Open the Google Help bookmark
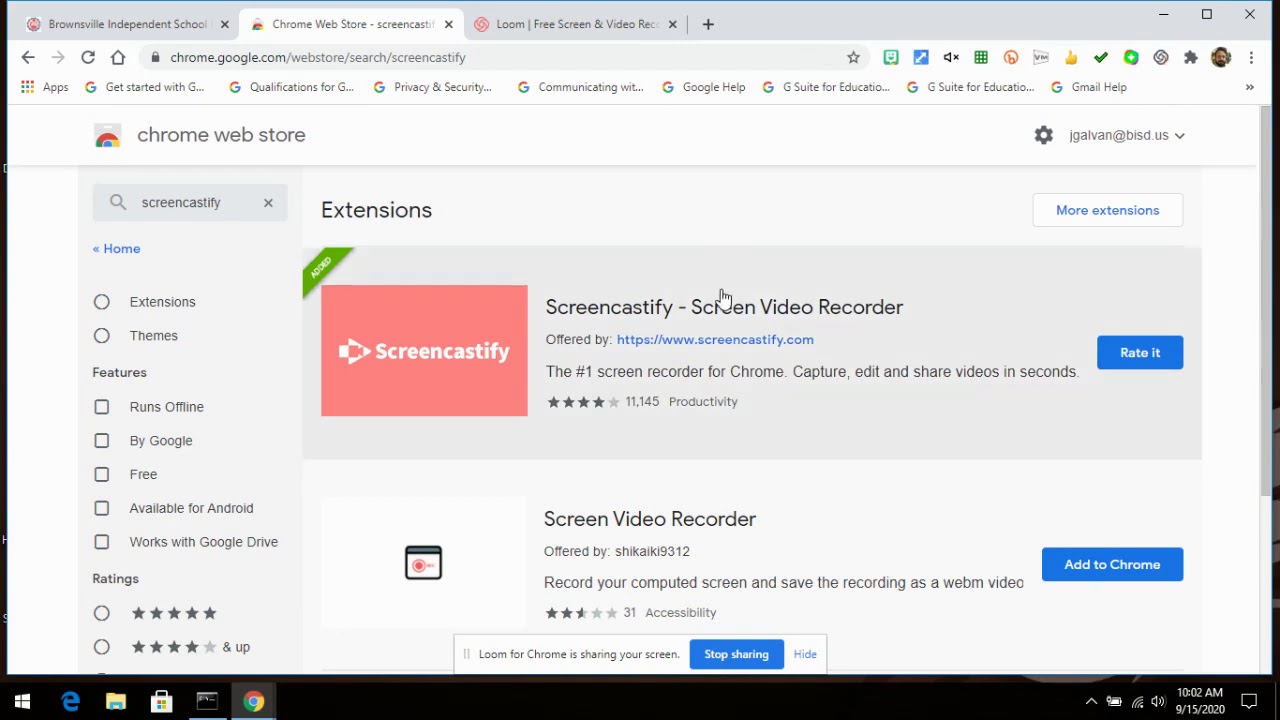Viewport: 1280px width, 720px height. 703,87
